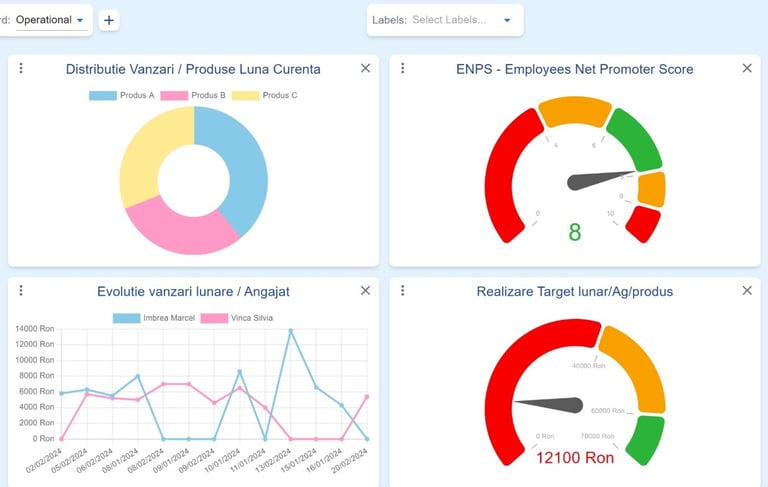This screenshot has width=768, height=487.
Task: Add a new dashboard with plus button
Action: point(109,20)
